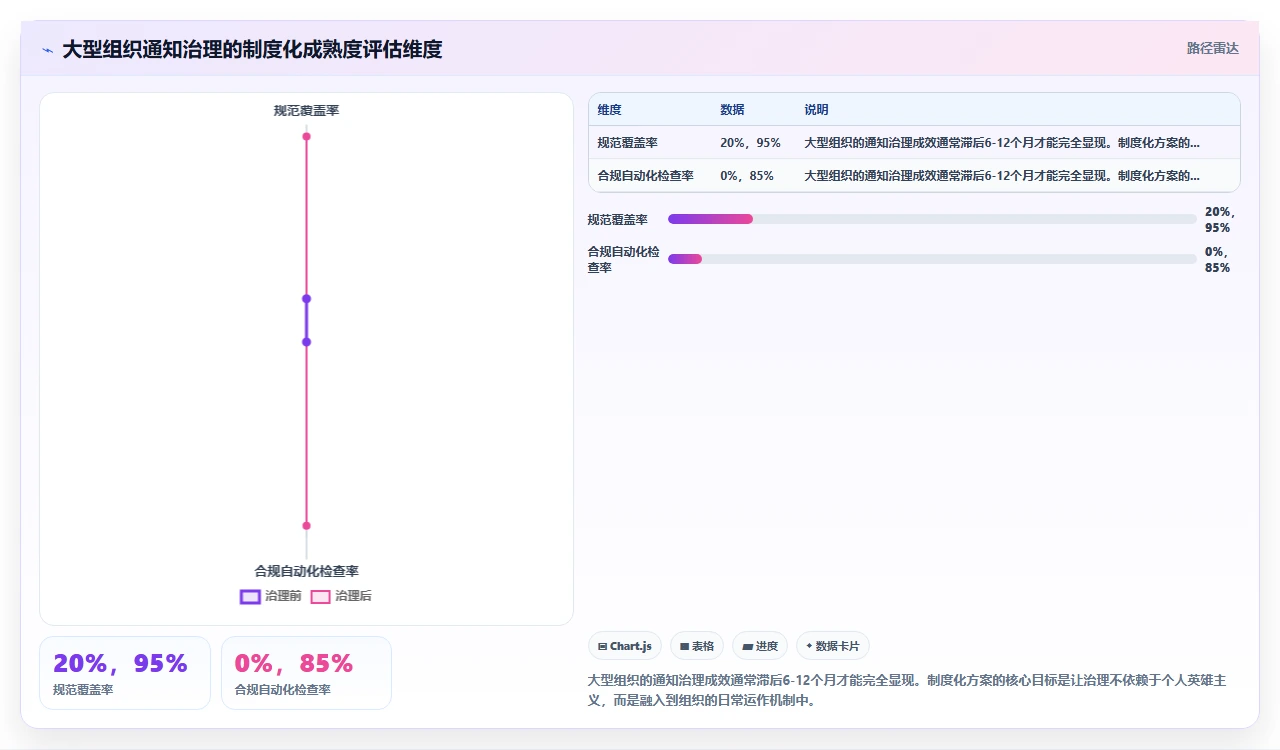This screenshot has height=750, width=1280.
Task: Click the 0%, 85% value beside the progress bar
Action: tap(1219, 259)
